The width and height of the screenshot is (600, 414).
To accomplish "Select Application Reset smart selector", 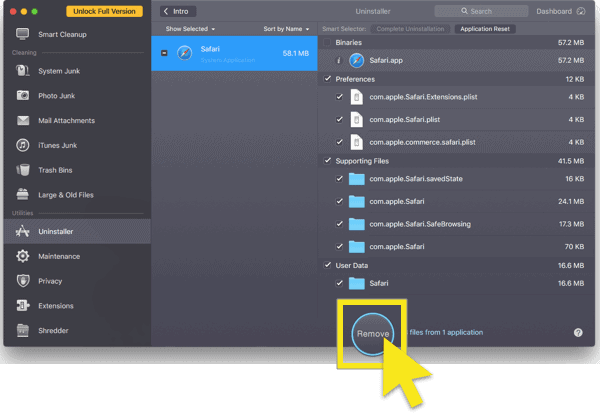I will [x=485, y=29].
